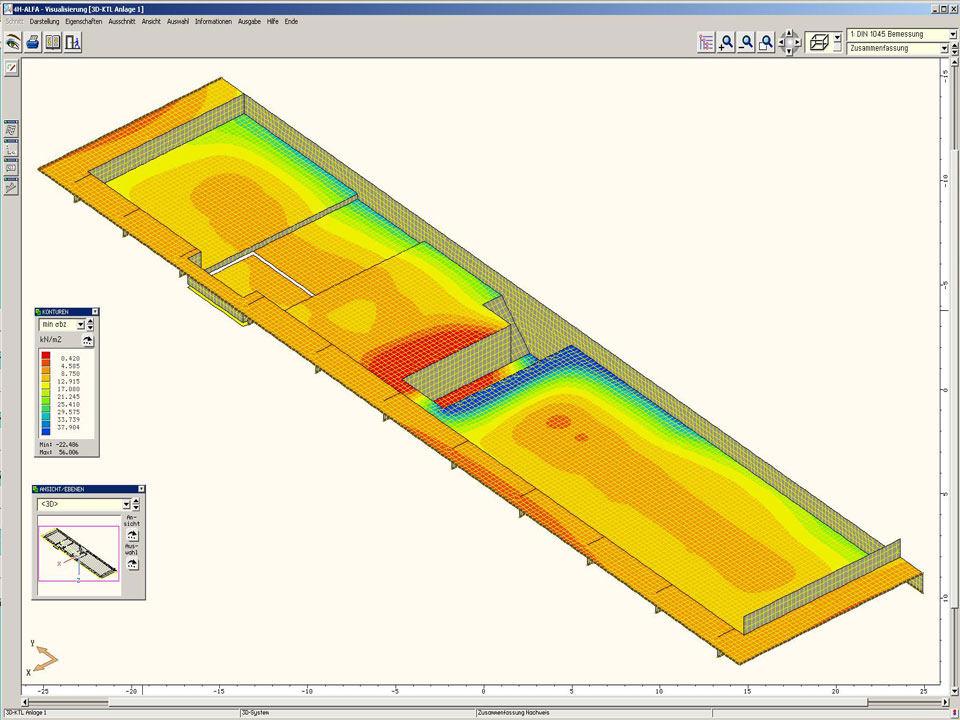Click the Ansicht button in view panel
The width and height of the screenshot is (960, 720).
(x=132, y=536)
